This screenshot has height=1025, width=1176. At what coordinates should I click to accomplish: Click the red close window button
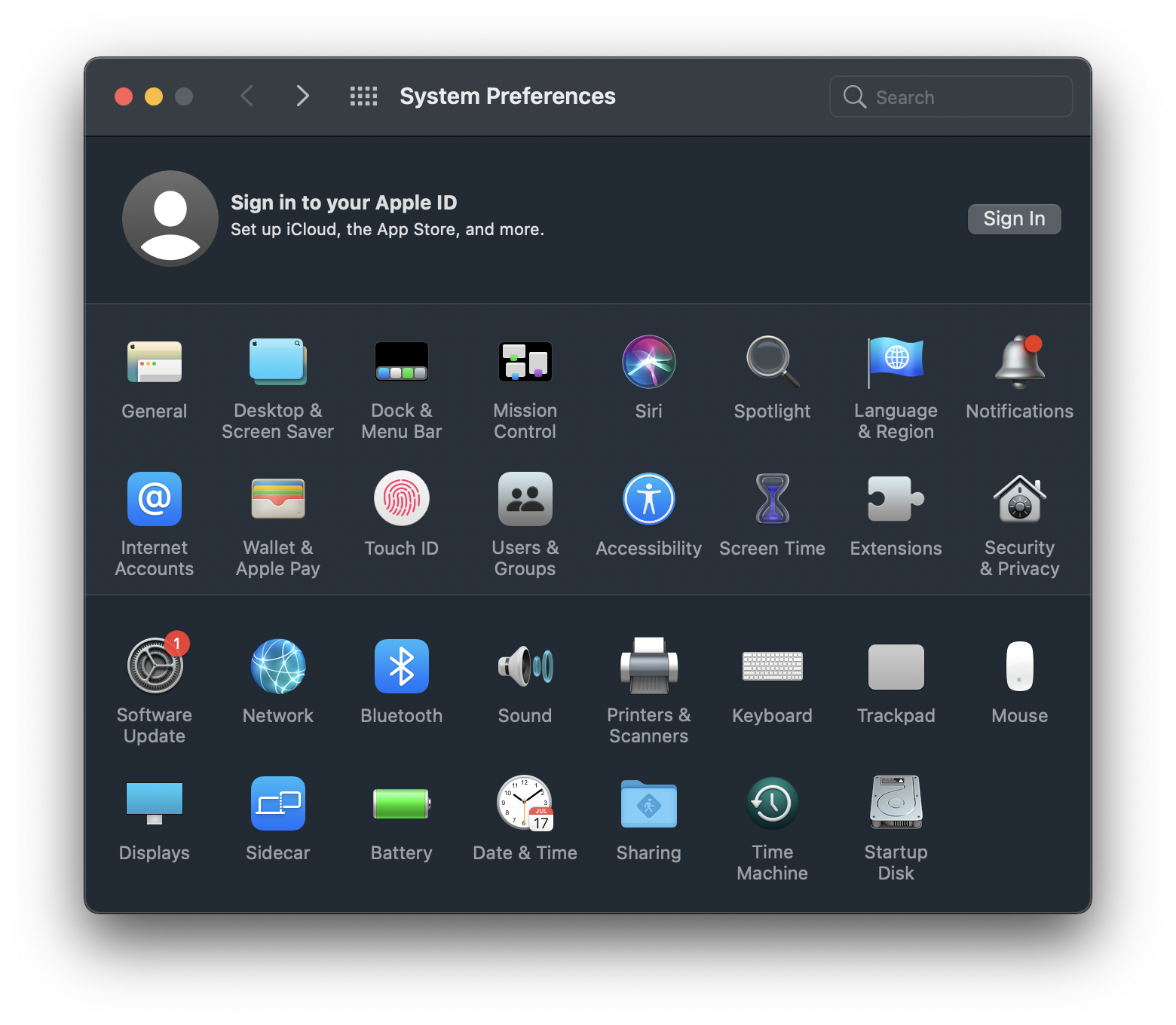[x=124, y=96]
